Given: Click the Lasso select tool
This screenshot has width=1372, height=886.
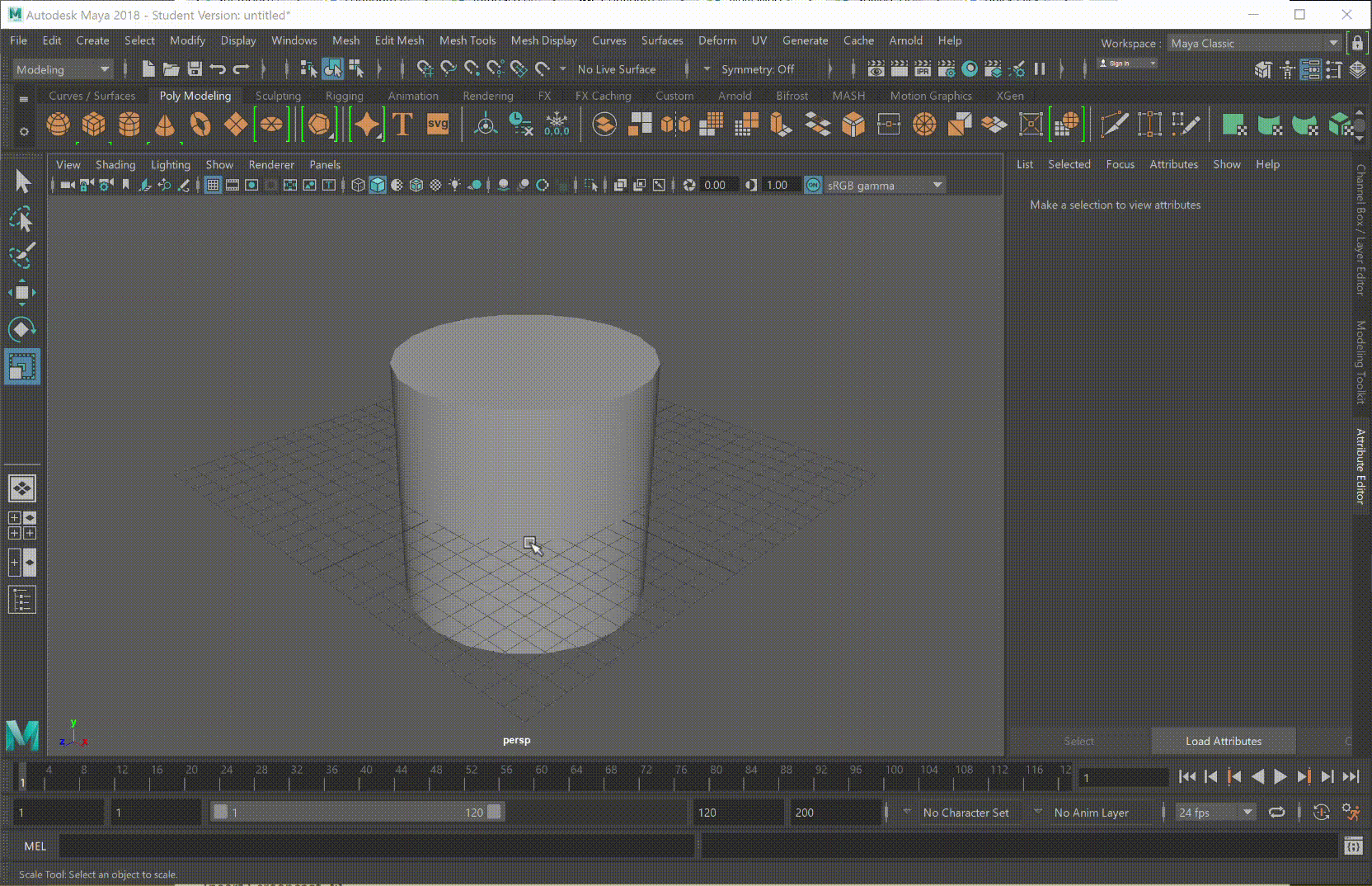Looking at the screenshot, I should click(x=22, y=219).
